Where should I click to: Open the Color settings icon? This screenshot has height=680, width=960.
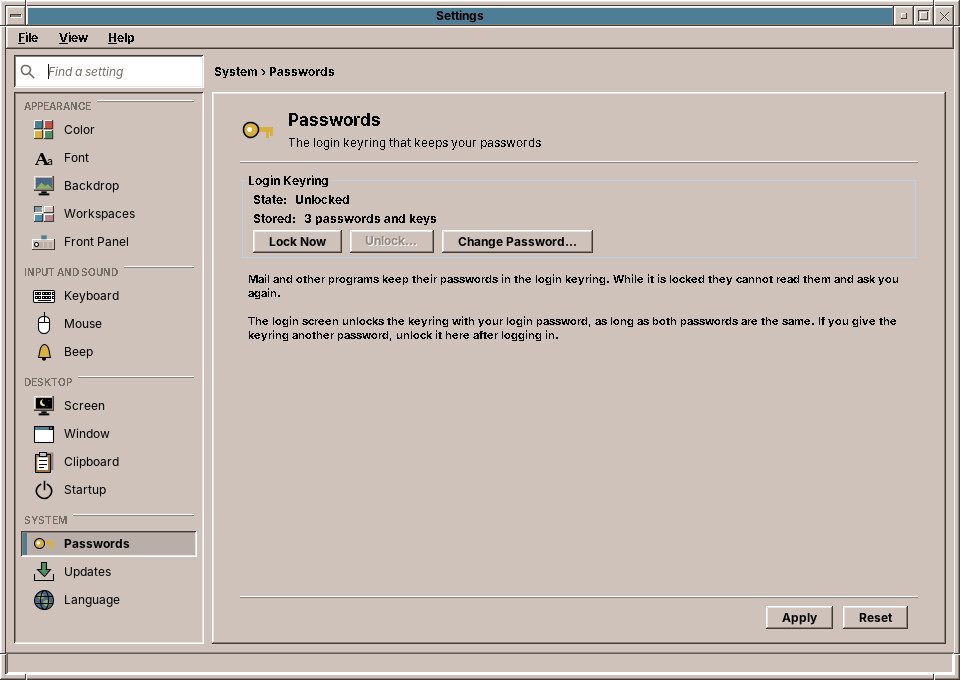(x=43, y=130)
